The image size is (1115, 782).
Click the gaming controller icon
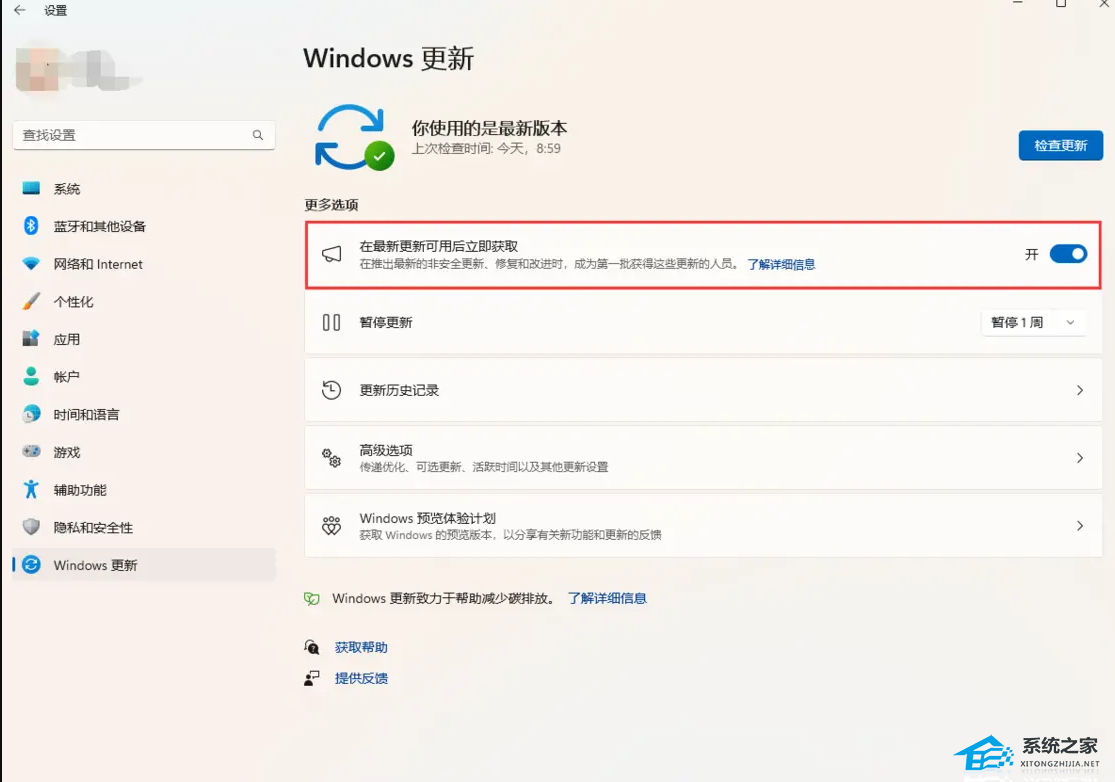(31, 451)
